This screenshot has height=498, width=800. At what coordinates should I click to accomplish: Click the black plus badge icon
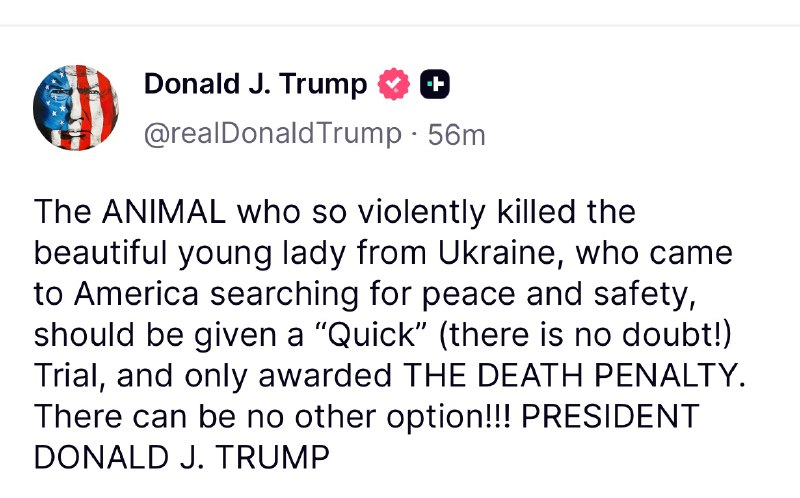coord(435,84)
